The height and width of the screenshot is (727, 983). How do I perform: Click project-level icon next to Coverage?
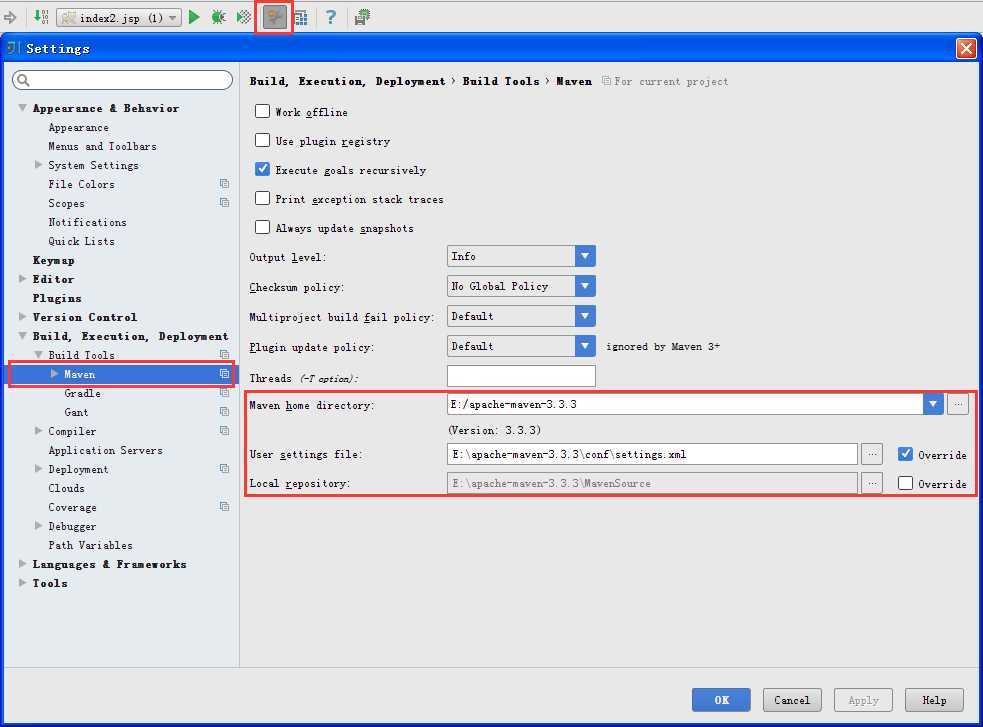[224, 506]
